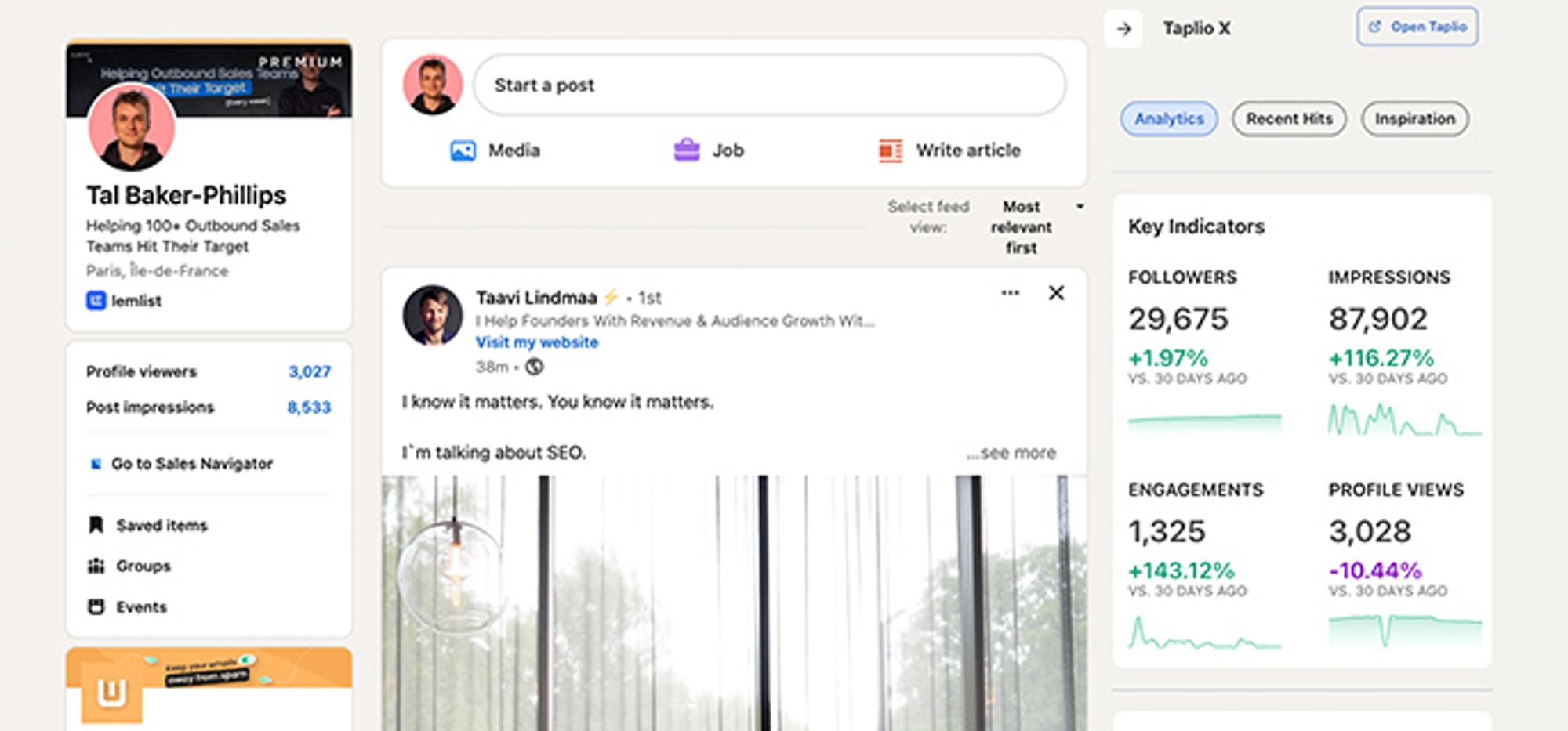Click the Taplio collapse arrow icon
Screen dimensions: 1568x731
[1124, 29]
